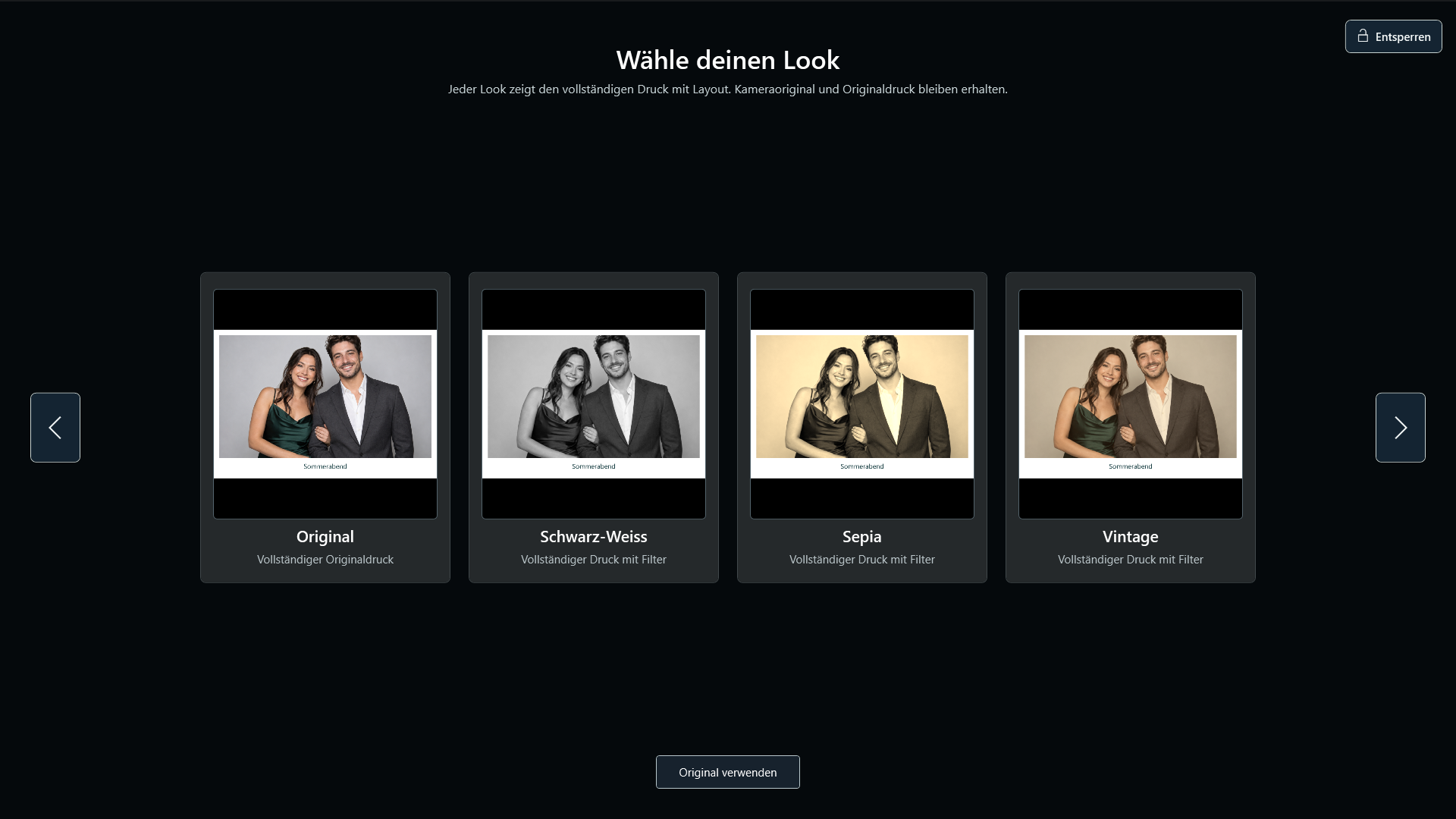1456x819 pixels.
Task: Click the filter caption under Vintage
Action: 1131,560
